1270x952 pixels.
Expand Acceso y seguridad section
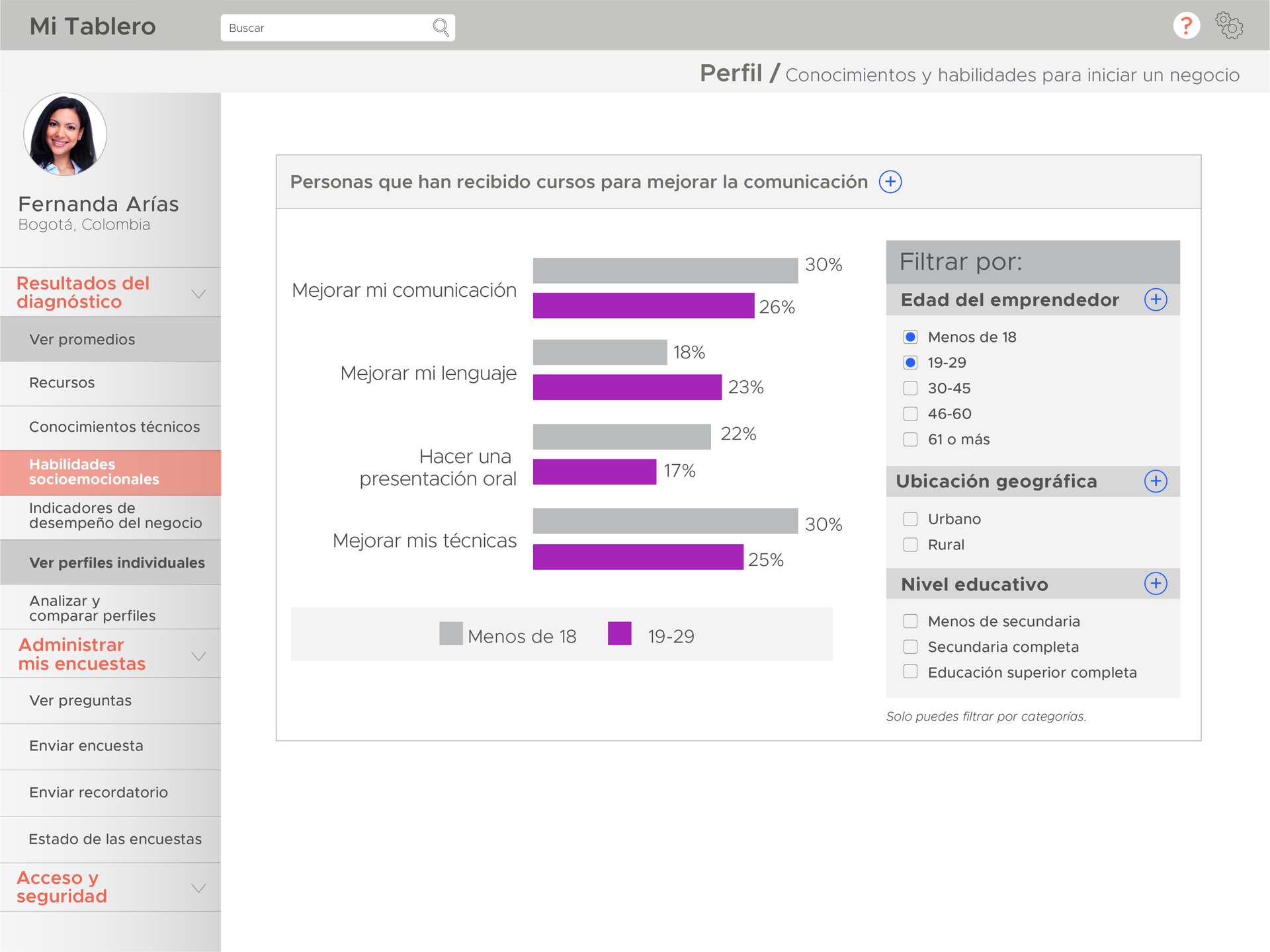(198, 888)
